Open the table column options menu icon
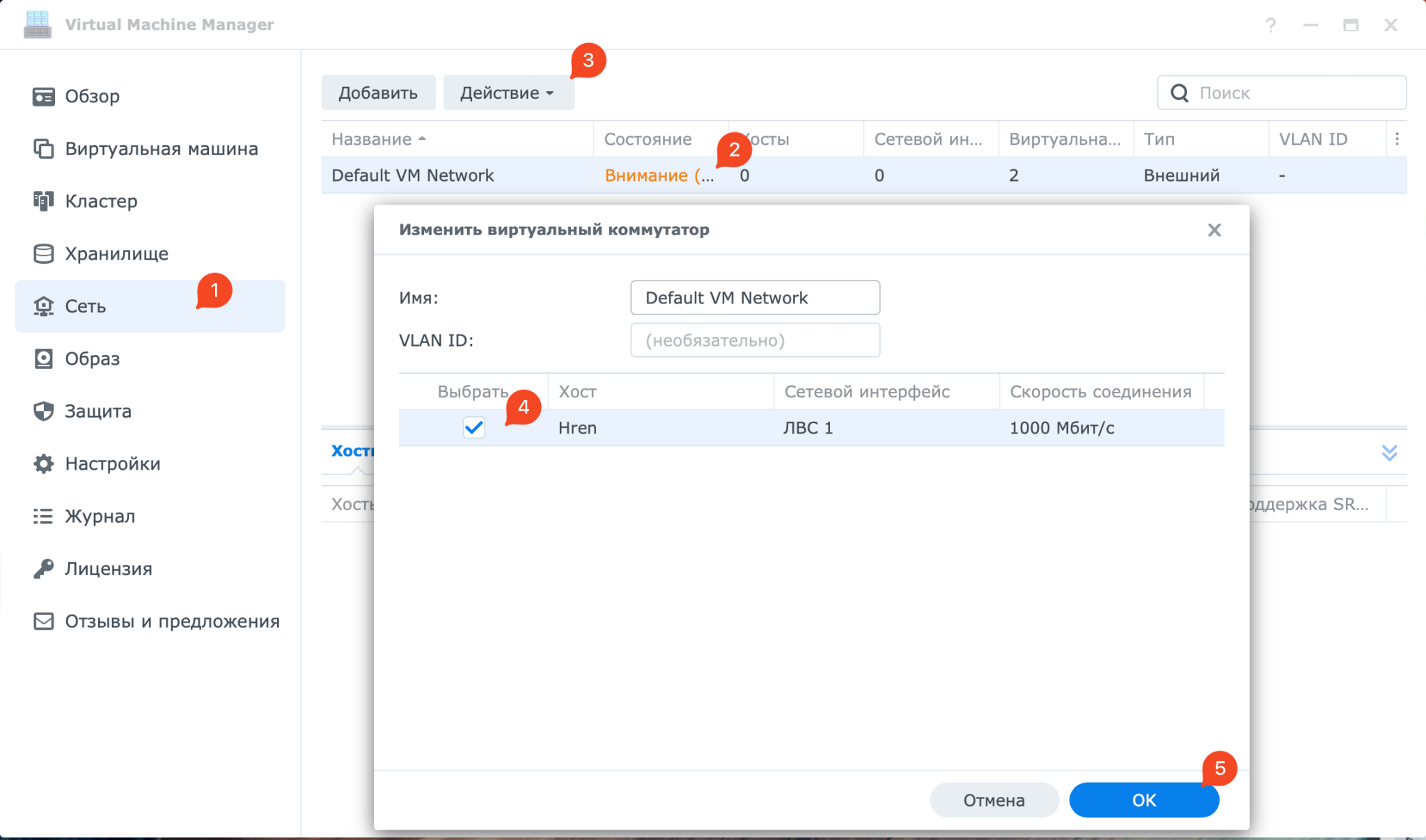This screenshot has height=840, width=1426. pos(1397,139)
